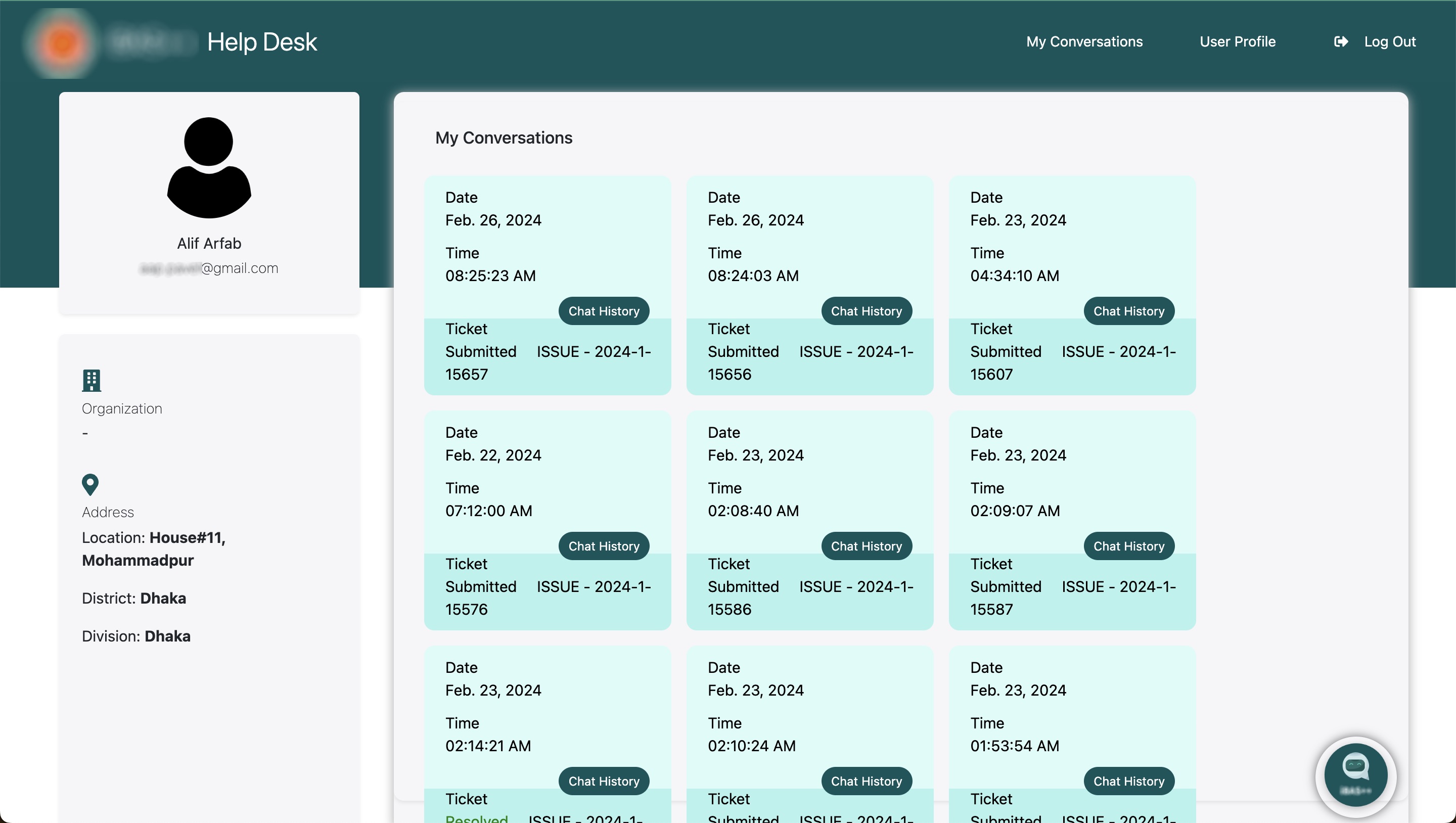Open Chat History for 08:25:23 AM conversation

coord(604,311)
